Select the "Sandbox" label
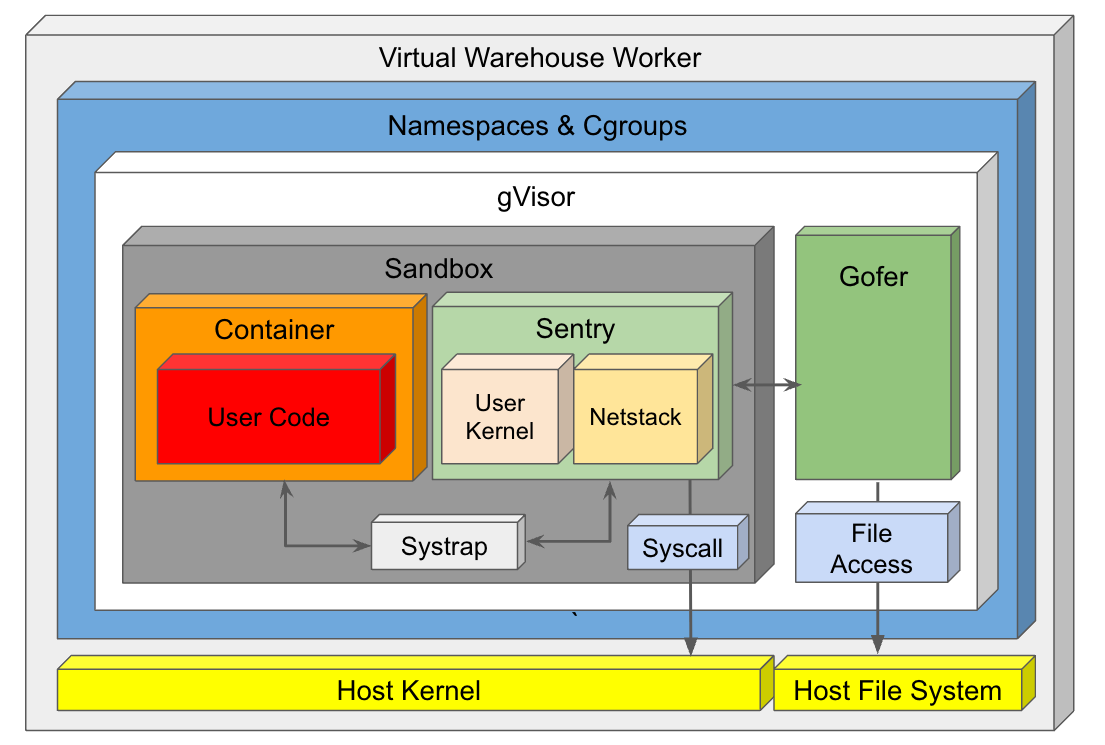The image size is (1105, 745). 438,269
